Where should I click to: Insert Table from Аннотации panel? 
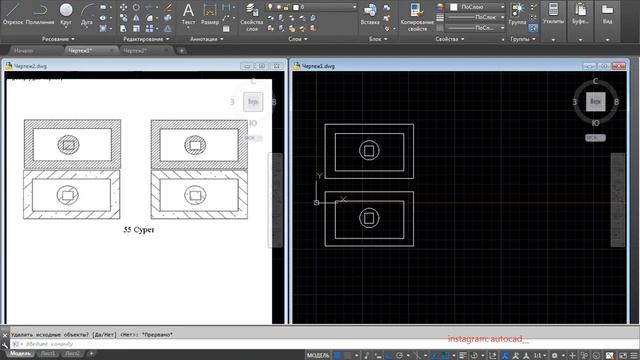(x=226, y=29)
